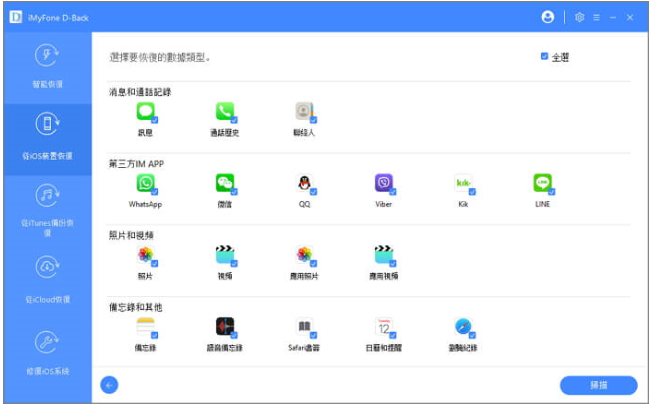Image resolution: width=651 pixels, height=409 pixels.
Task: Select 從iTunes備份恢復 sidebar tab
Action: 47,211
